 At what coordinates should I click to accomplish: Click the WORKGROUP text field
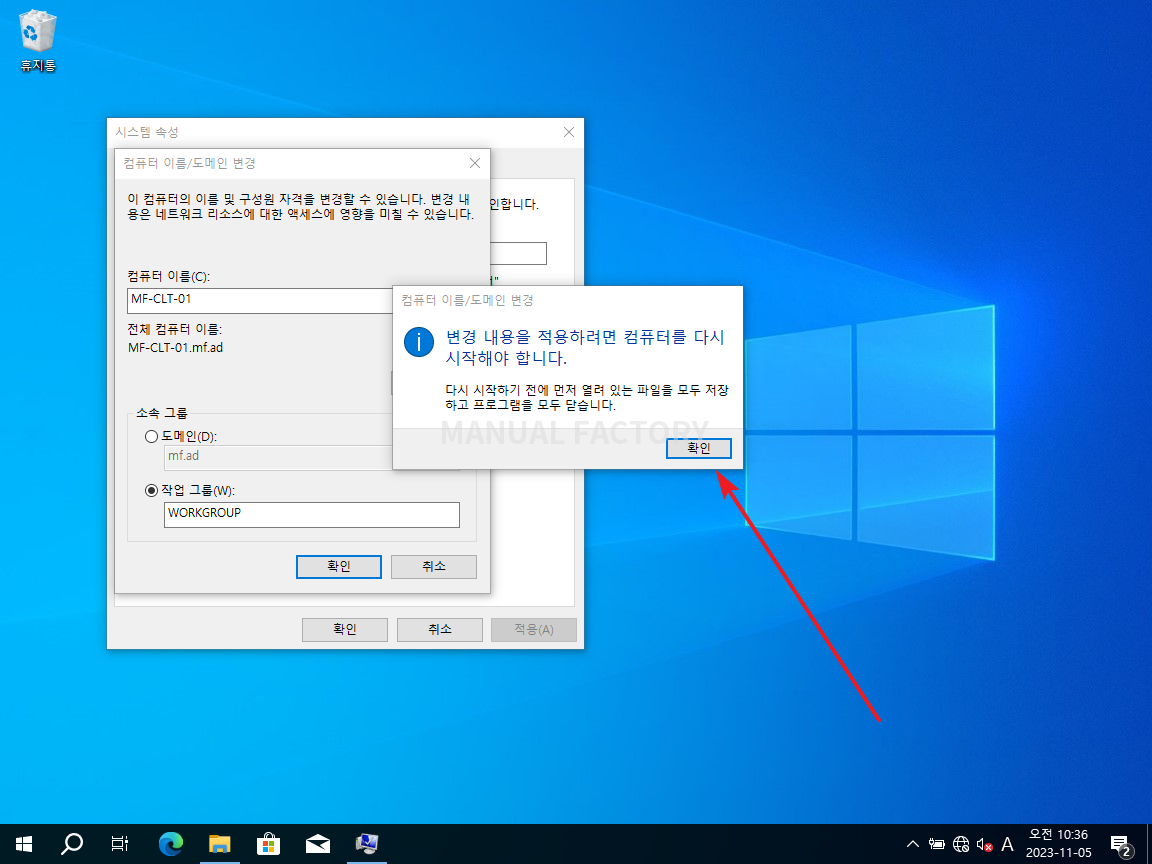[312, 514]
